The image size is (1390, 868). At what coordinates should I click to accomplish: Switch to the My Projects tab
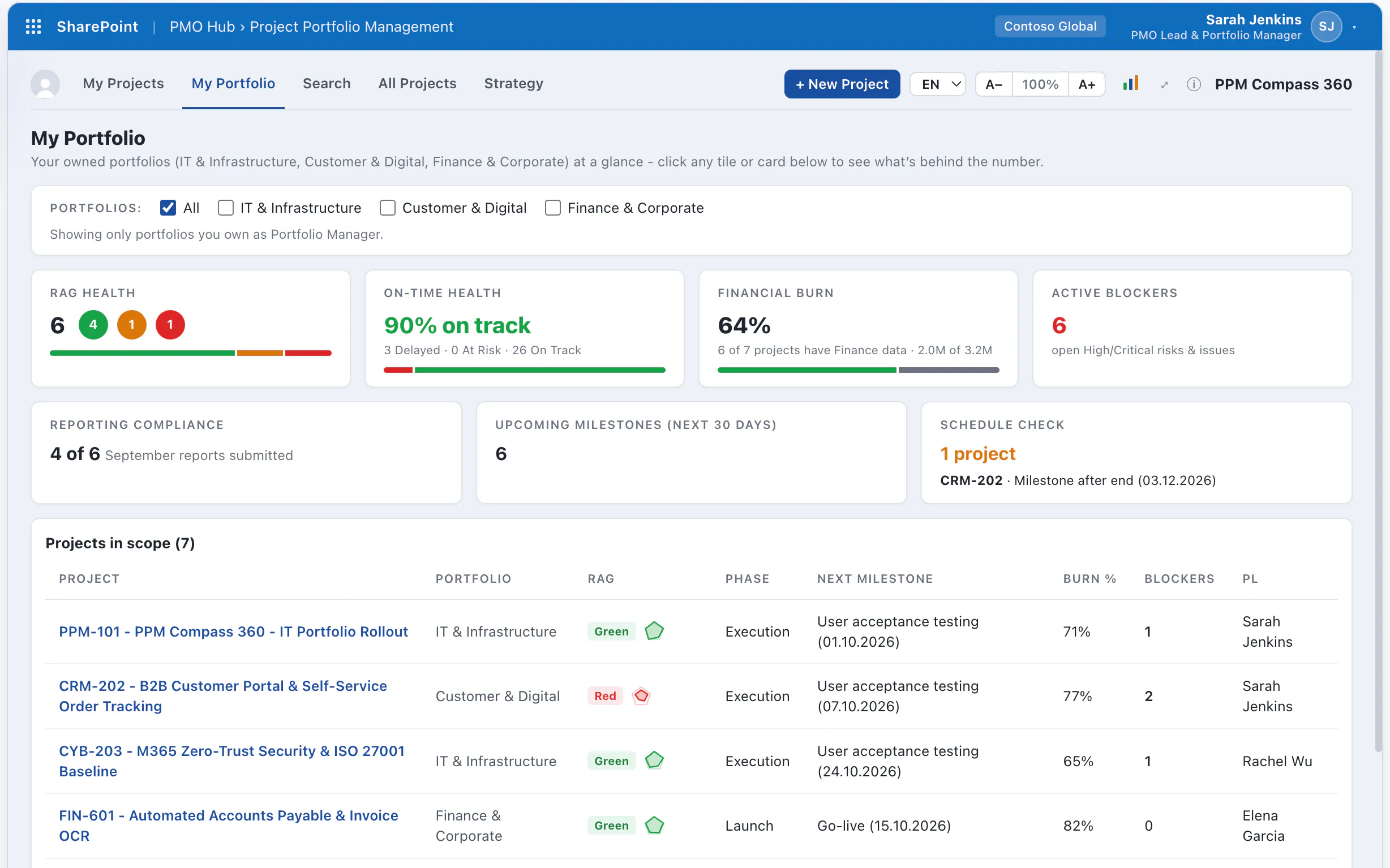(x=123, y=84)
